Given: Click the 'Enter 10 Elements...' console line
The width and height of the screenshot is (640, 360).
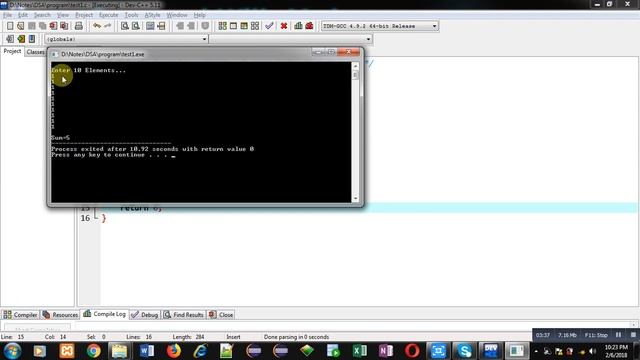Looking at the screenshot, I should coord(89,70).
